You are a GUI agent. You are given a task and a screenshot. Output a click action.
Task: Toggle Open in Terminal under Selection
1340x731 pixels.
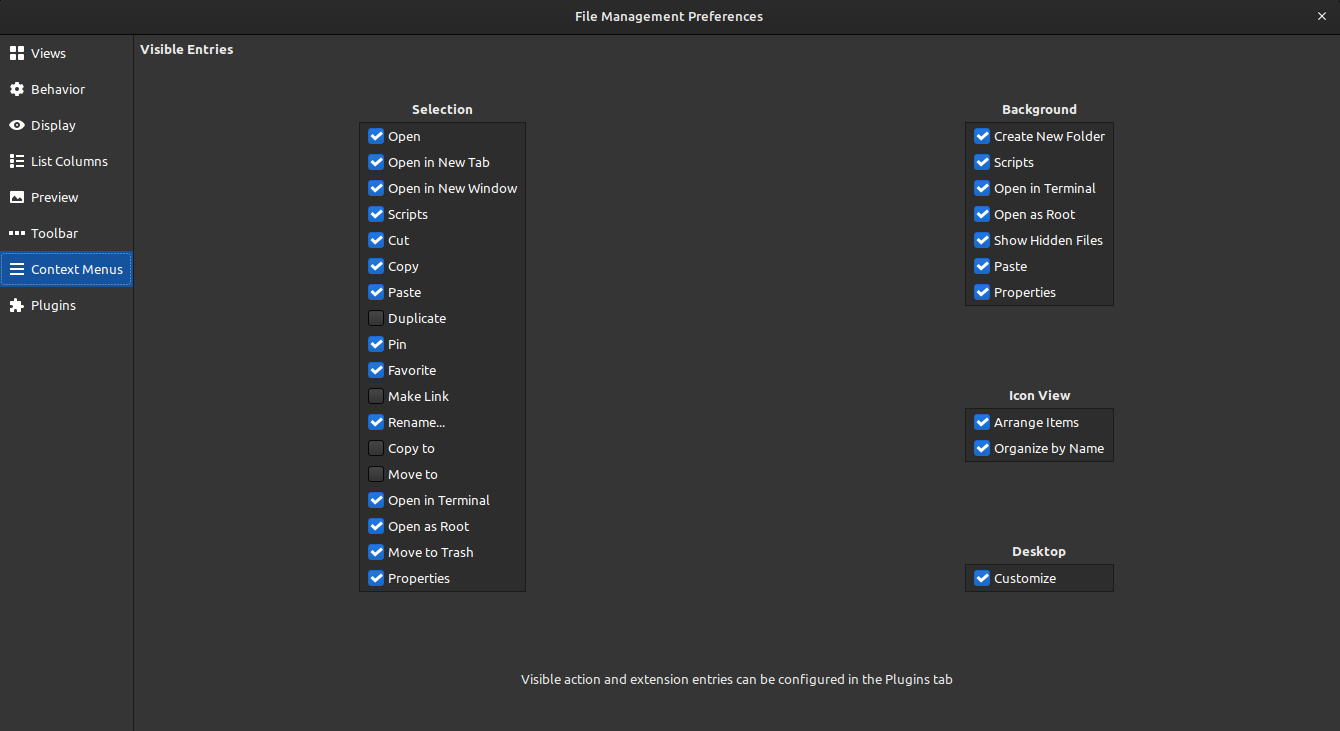click(x=376, y=500)
